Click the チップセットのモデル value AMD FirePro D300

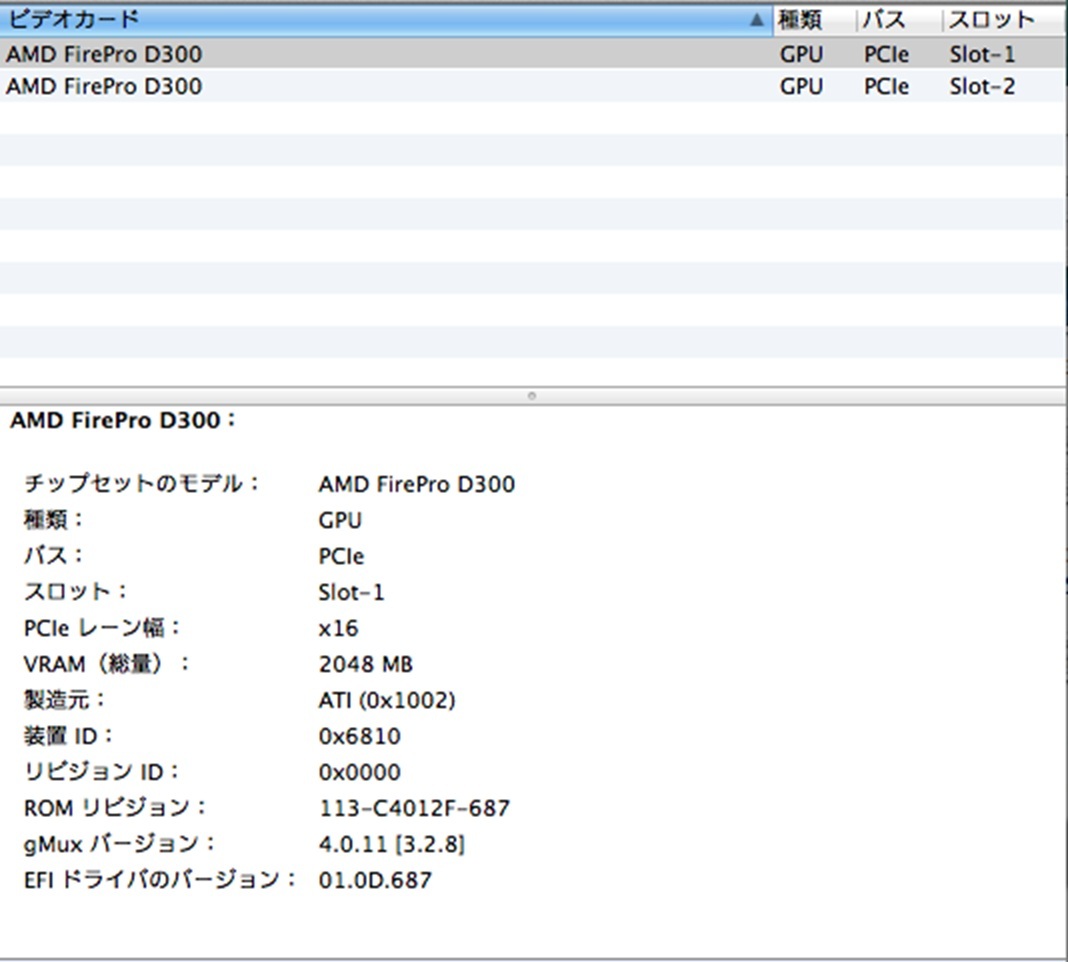coord(417,484)
